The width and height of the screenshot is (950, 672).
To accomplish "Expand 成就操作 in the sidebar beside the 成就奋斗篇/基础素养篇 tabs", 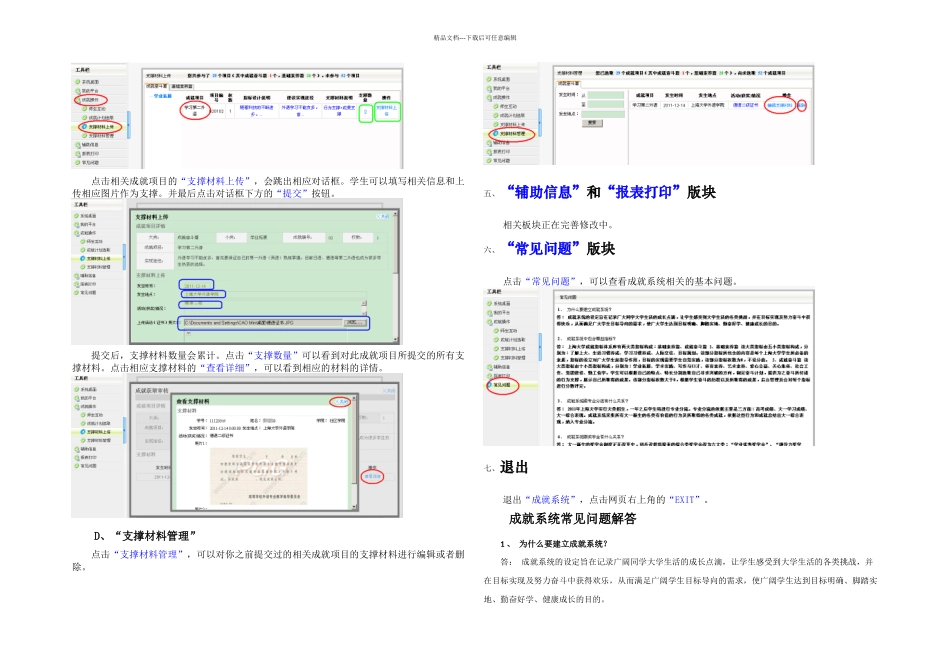I will point(90,99).
